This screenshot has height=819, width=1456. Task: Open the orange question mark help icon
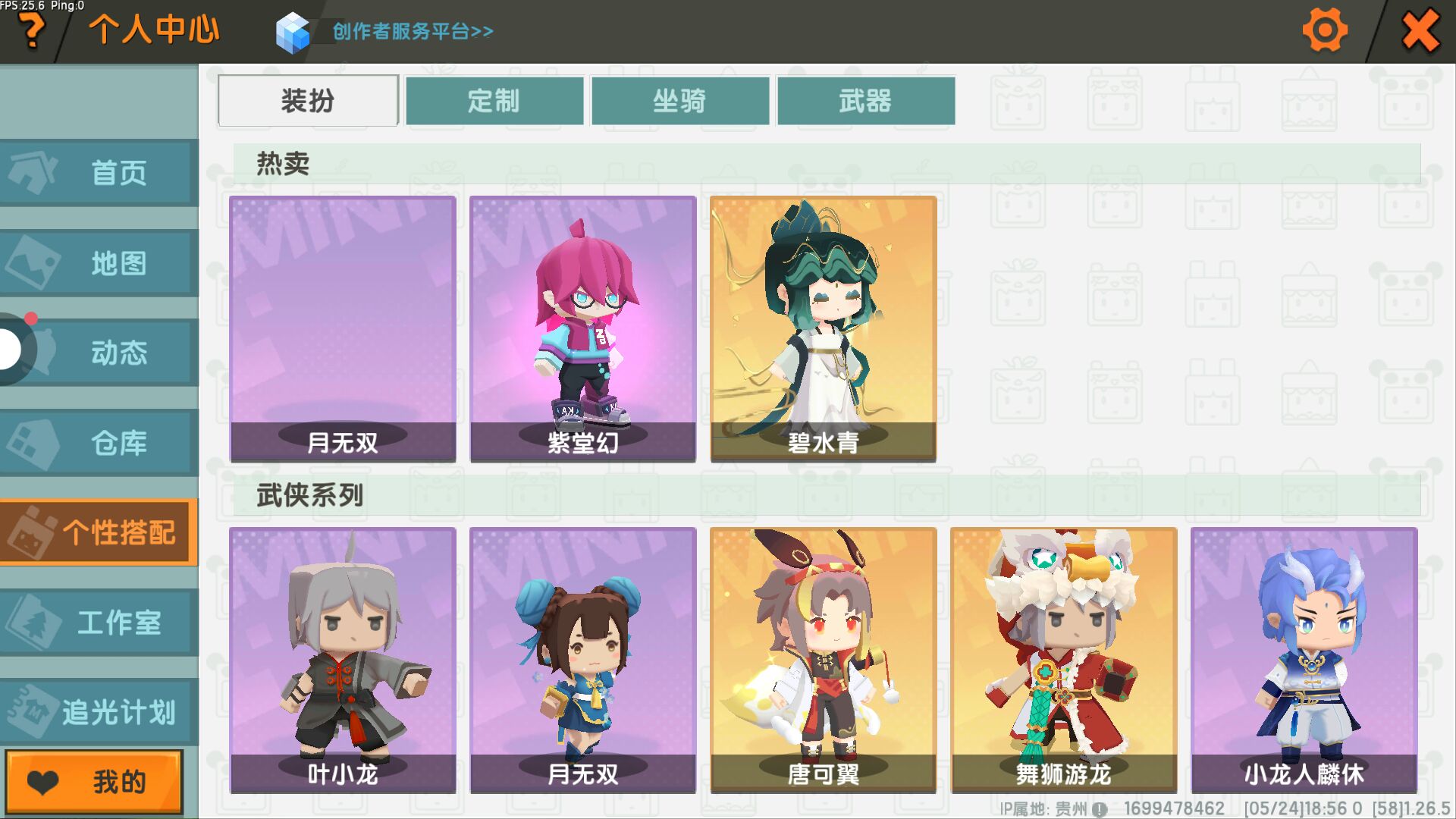pos(32,32)
